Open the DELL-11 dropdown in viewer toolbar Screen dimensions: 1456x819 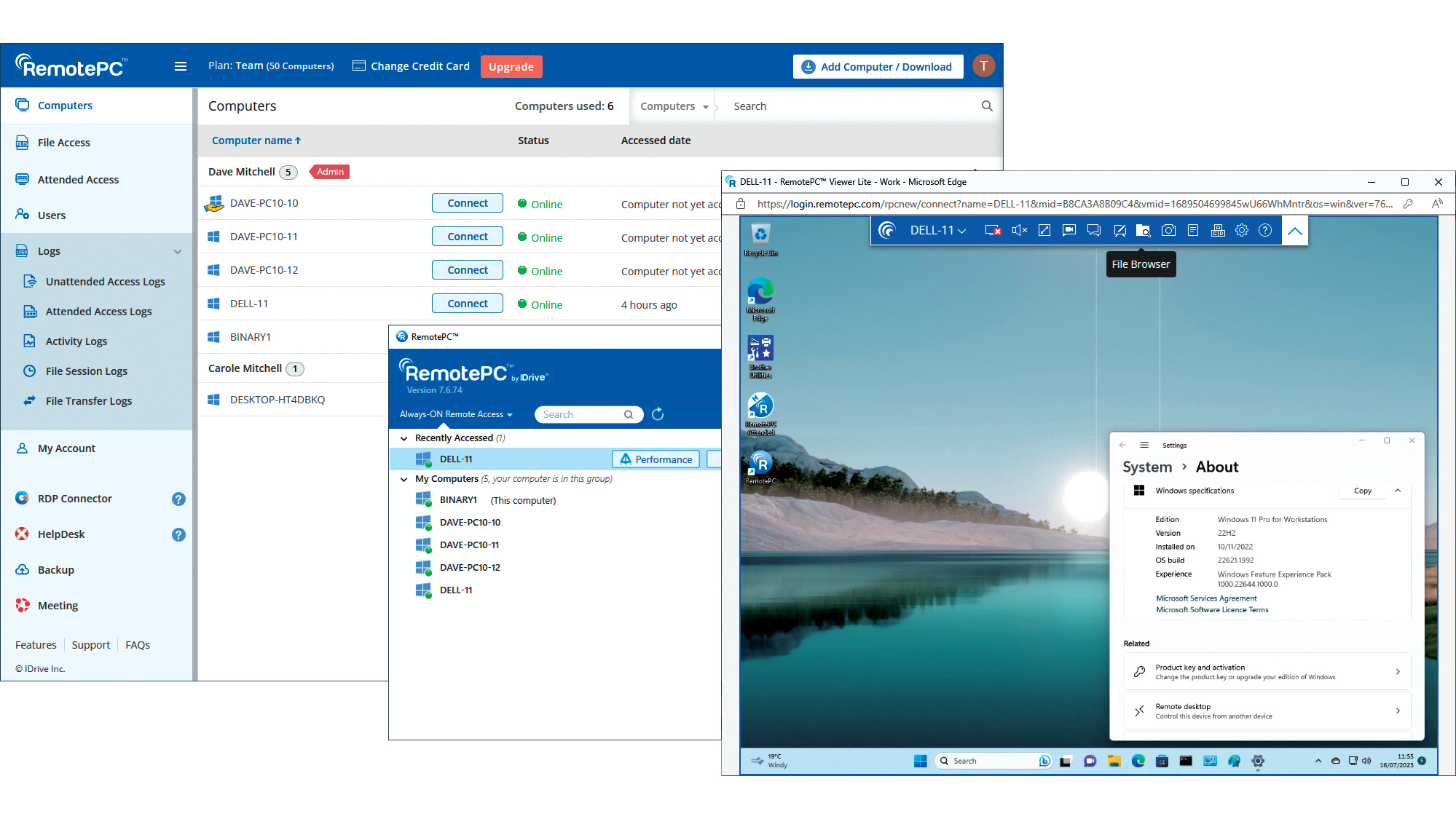coord(937,230)
